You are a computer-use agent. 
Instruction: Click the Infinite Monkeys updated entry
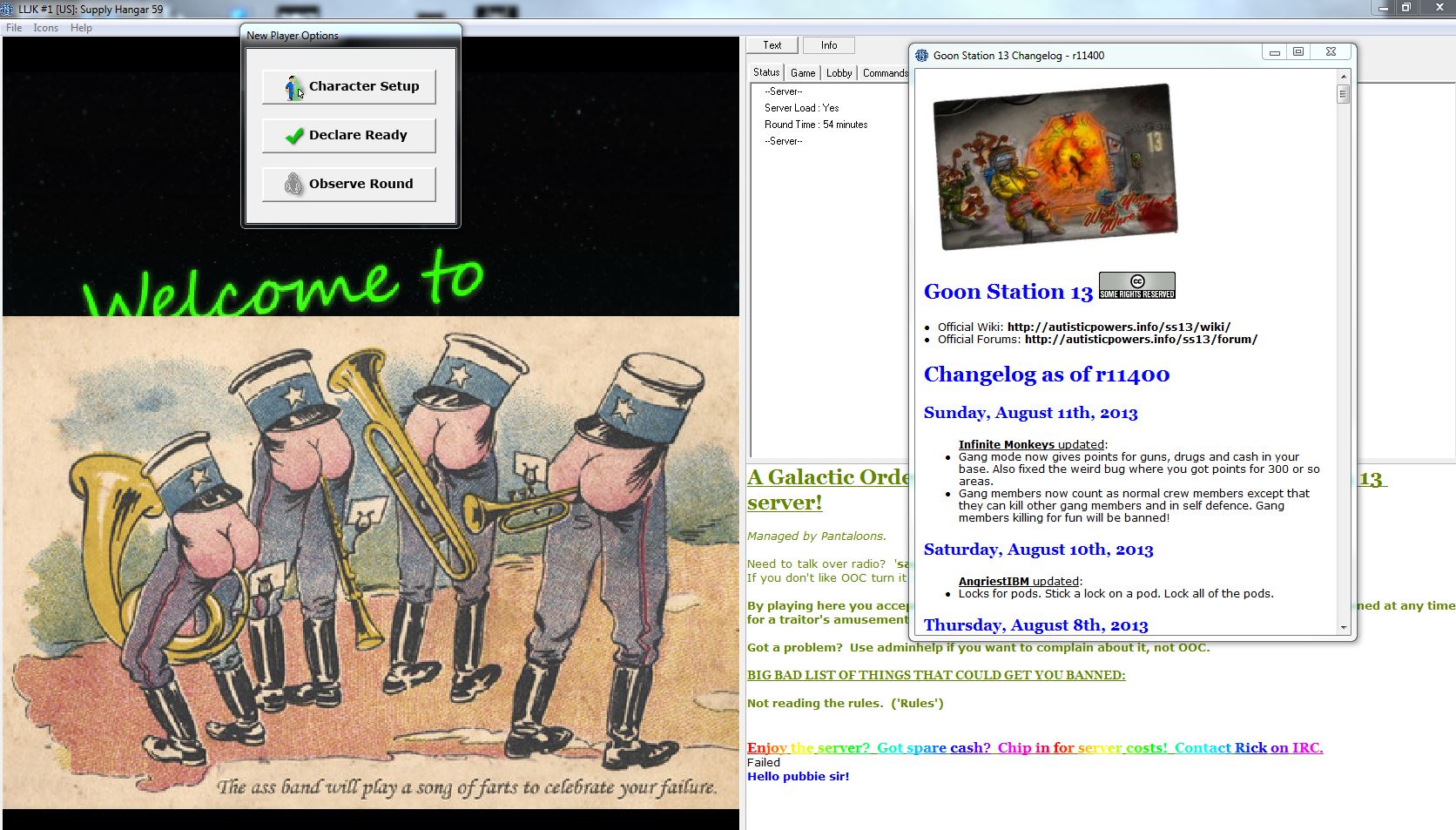coord(1032,444)
